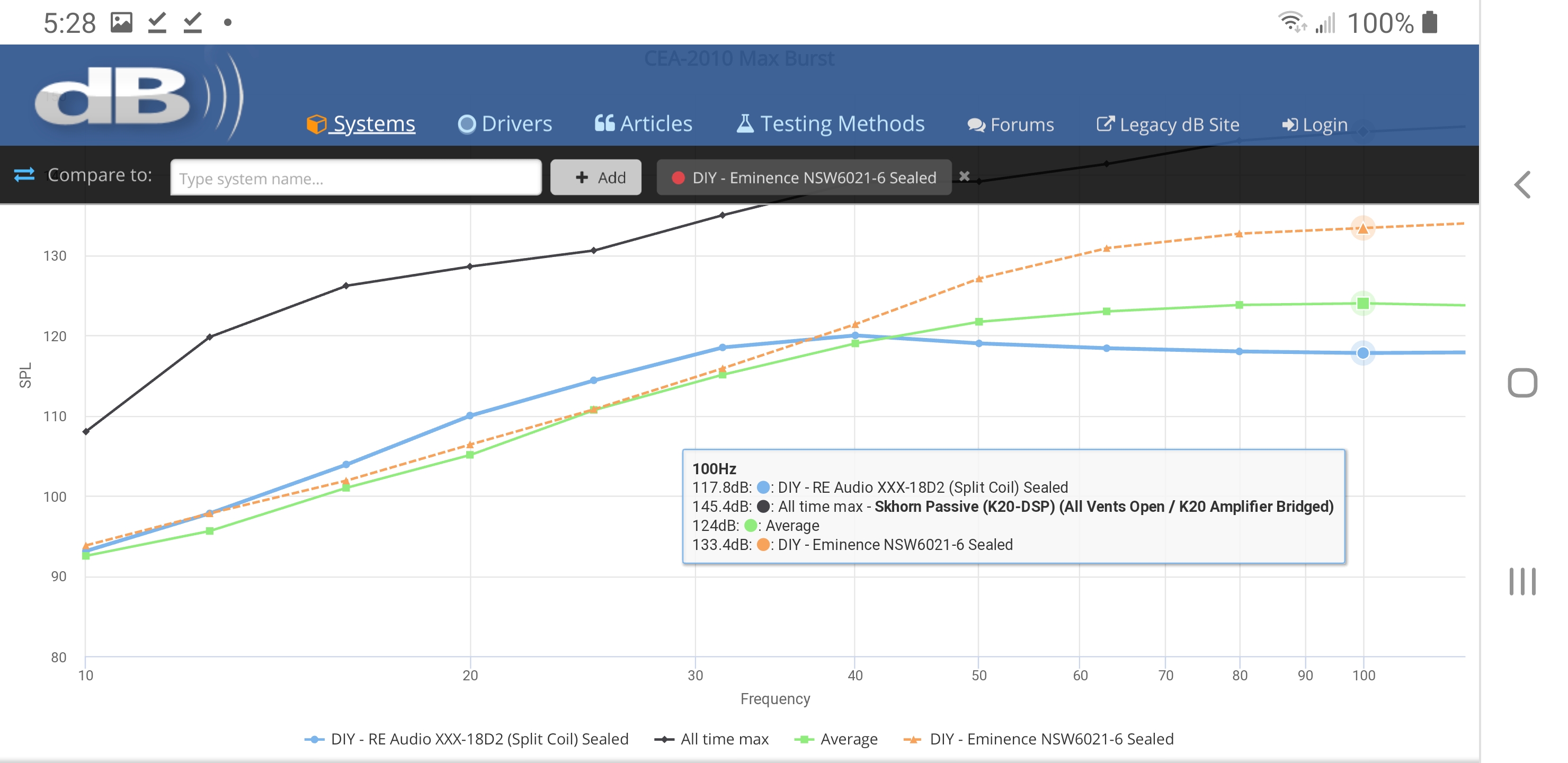Open the Articles nav link
The width and height of the screenshot is (1568, 763).
point(644,124)
